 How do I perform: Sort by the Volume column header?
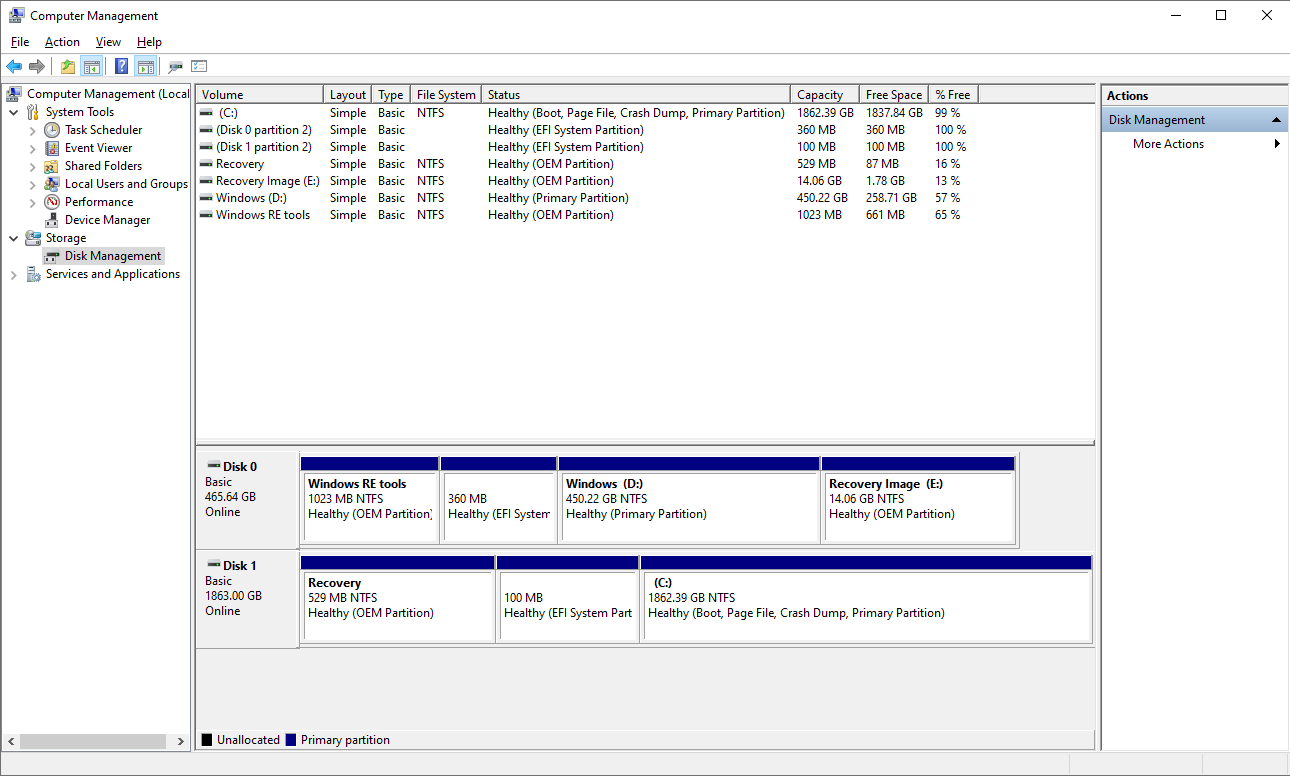pyautogui.click(x=260, y=95)
